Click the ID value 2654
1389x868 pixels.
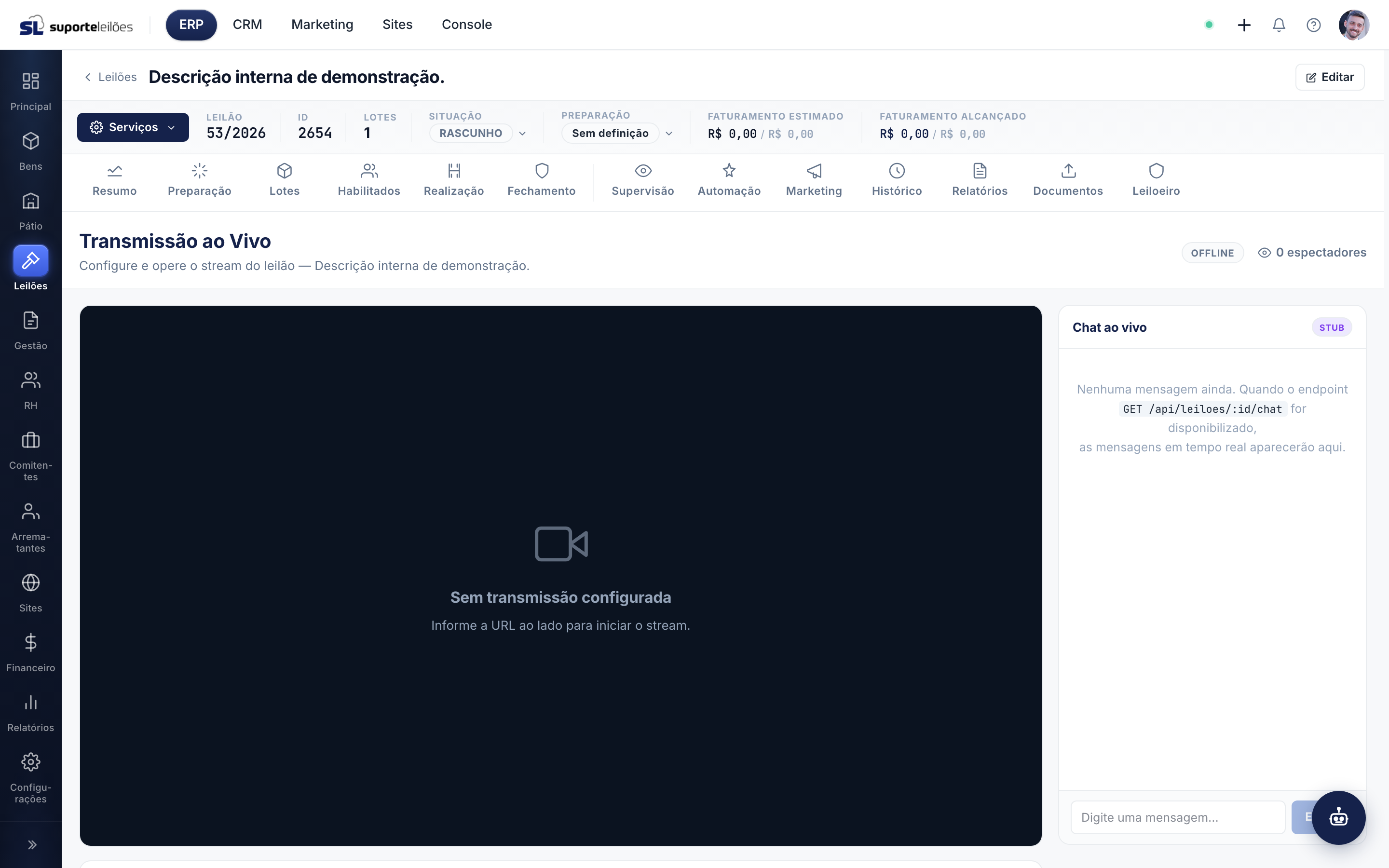coord(314,133)
